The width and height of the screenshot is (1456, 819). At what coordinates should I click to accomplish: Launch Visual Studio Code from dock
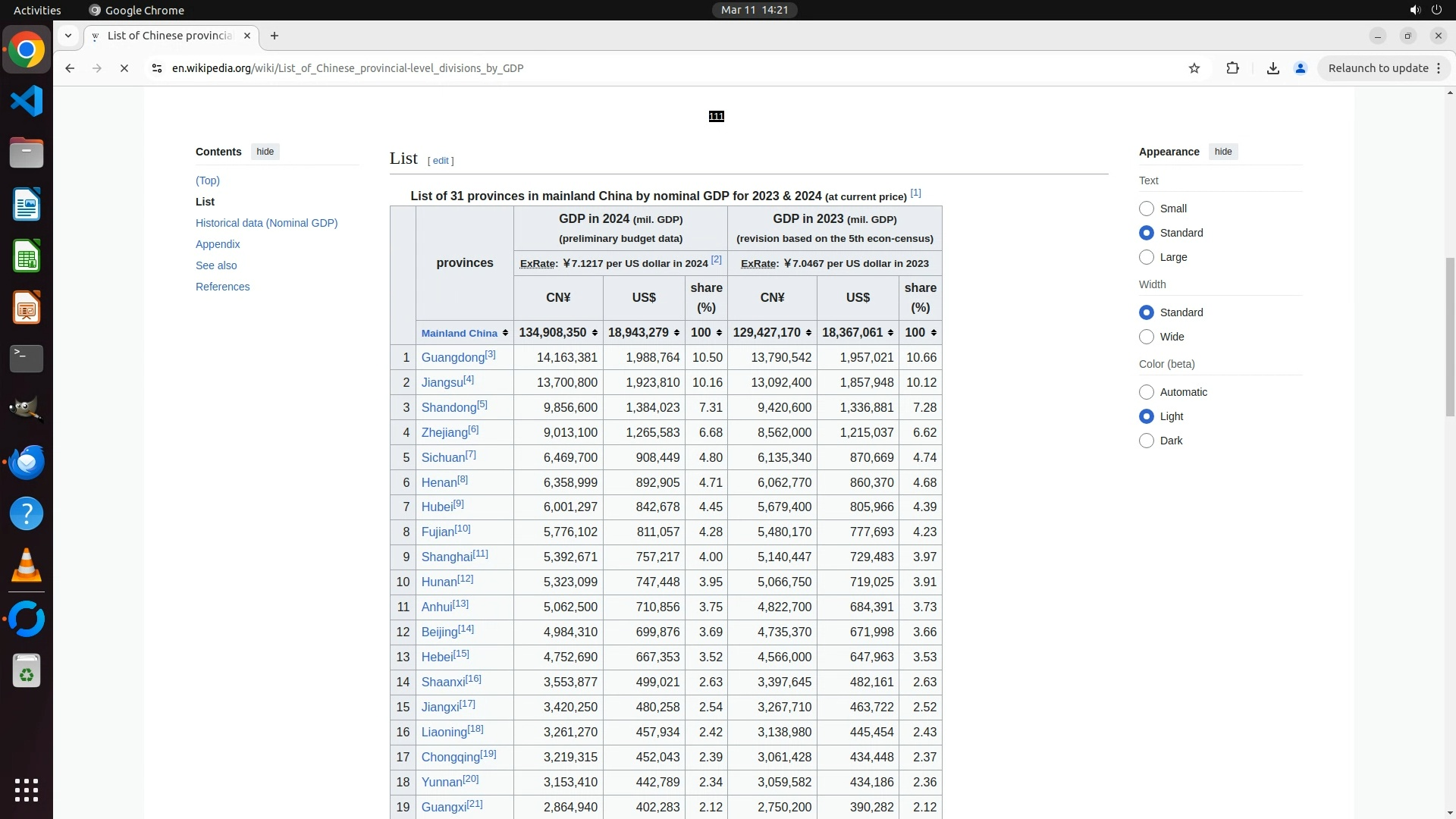coord(27,101)
